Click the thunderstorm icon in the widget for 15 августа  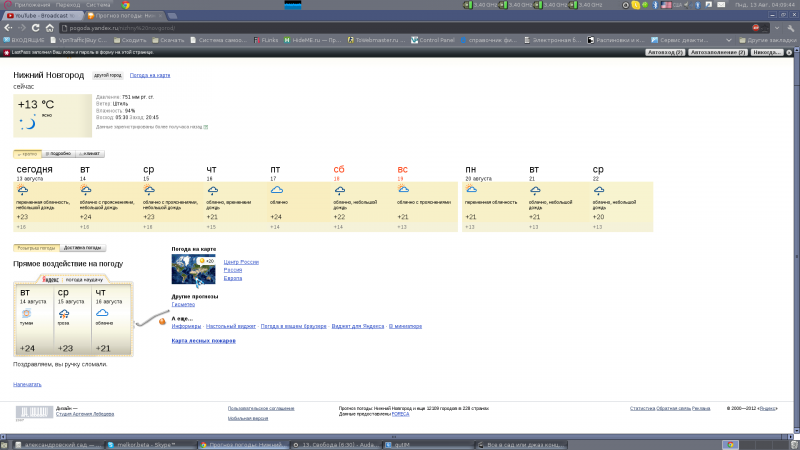pos(64,314)
